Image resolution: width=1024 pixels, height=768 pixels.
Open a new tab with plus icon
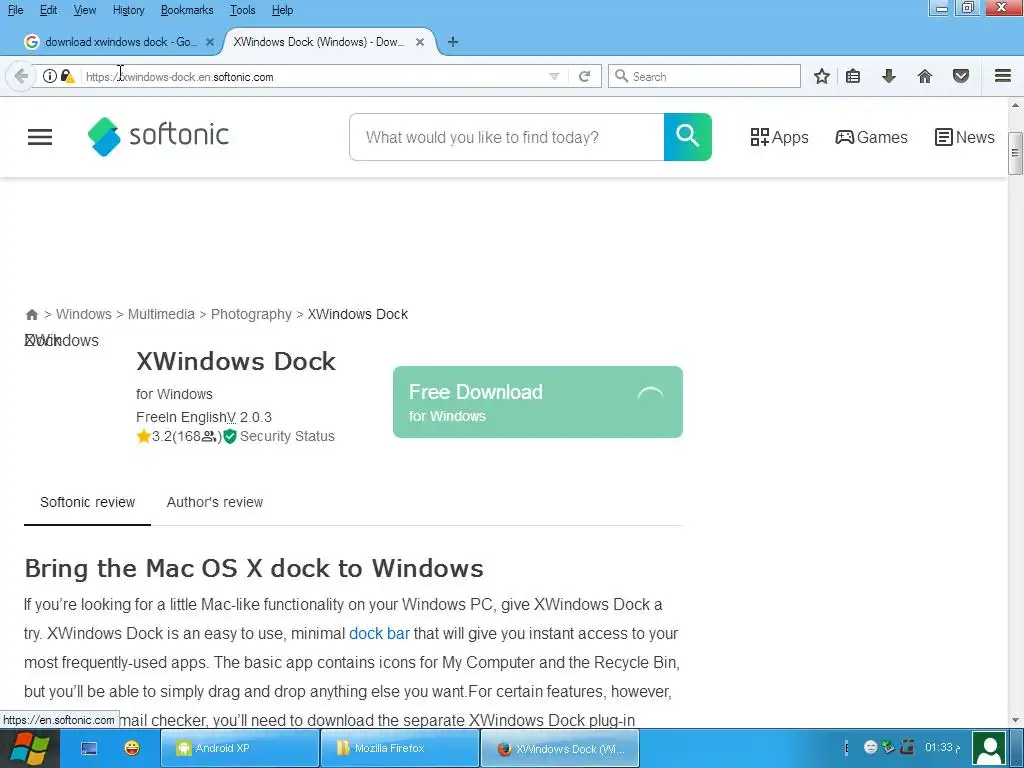click(x=453, y=42)
